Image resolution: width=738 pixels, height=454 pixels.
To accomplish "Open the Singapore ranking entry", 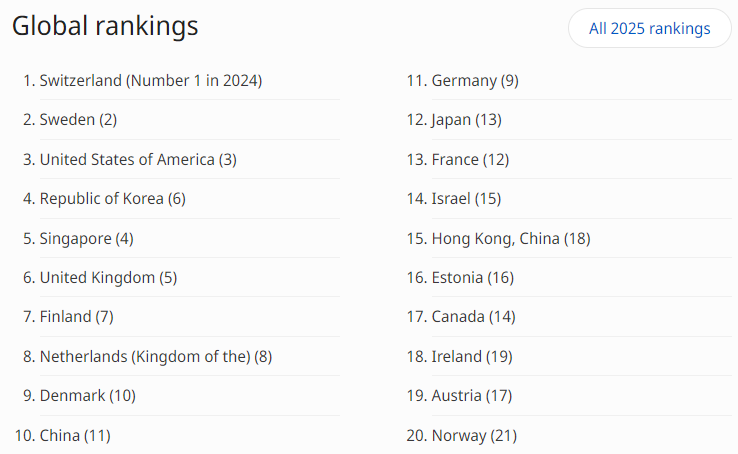I will pyautogui.click(x=86, y=238).
